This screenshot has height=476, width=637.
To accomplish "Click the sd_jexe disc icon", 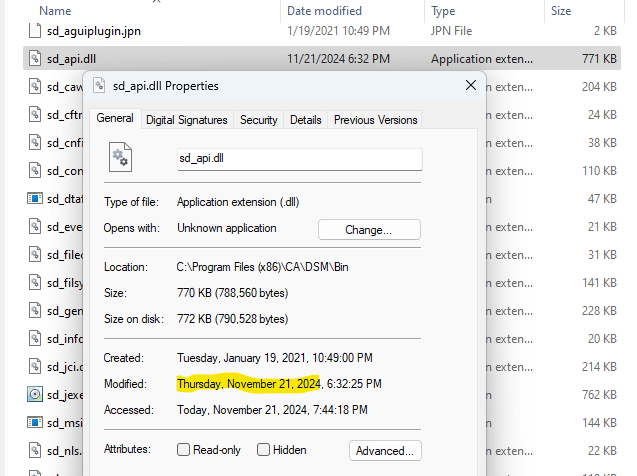I will click(35, 394).
